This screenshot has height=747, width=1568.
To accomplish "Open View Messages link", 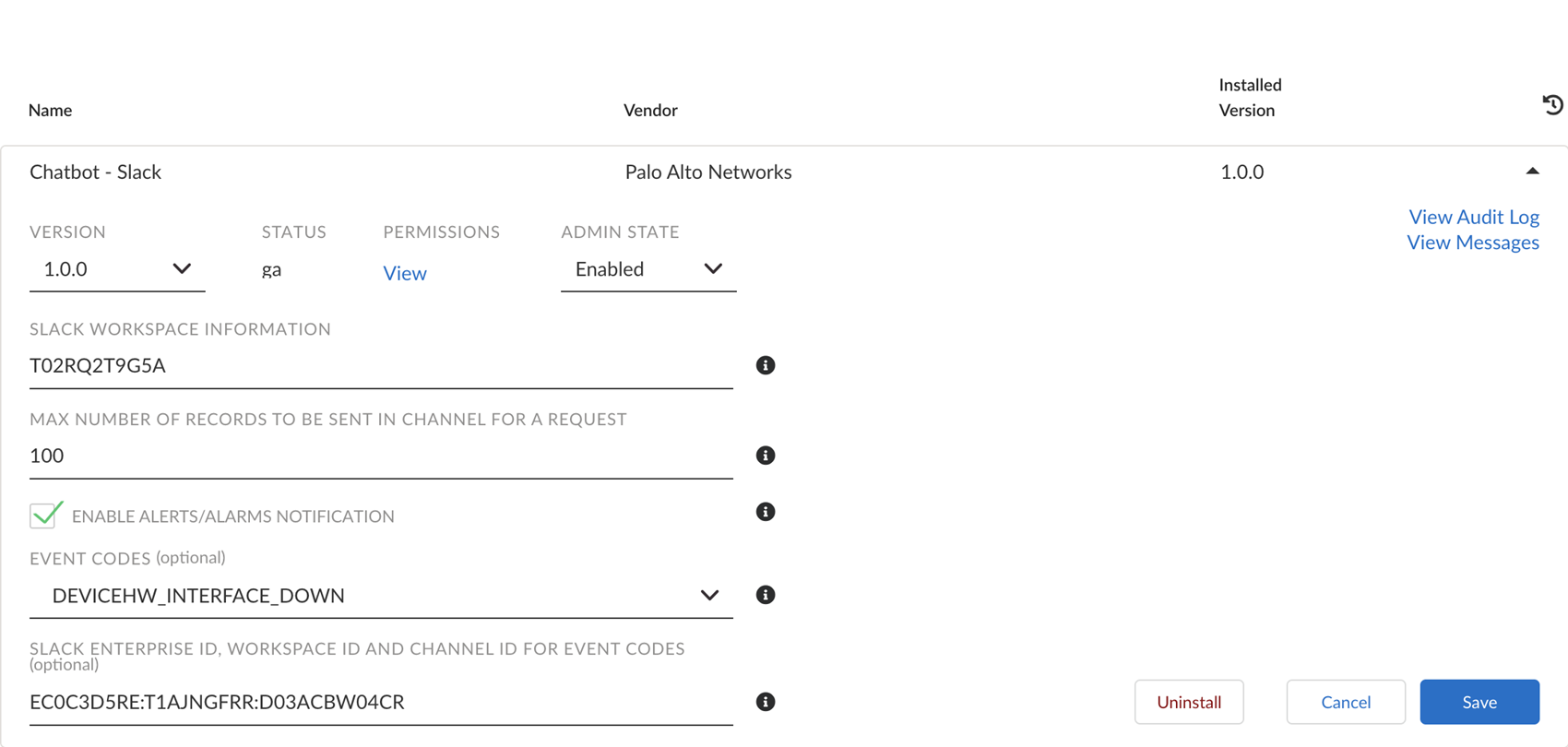I will point(1472,243).
